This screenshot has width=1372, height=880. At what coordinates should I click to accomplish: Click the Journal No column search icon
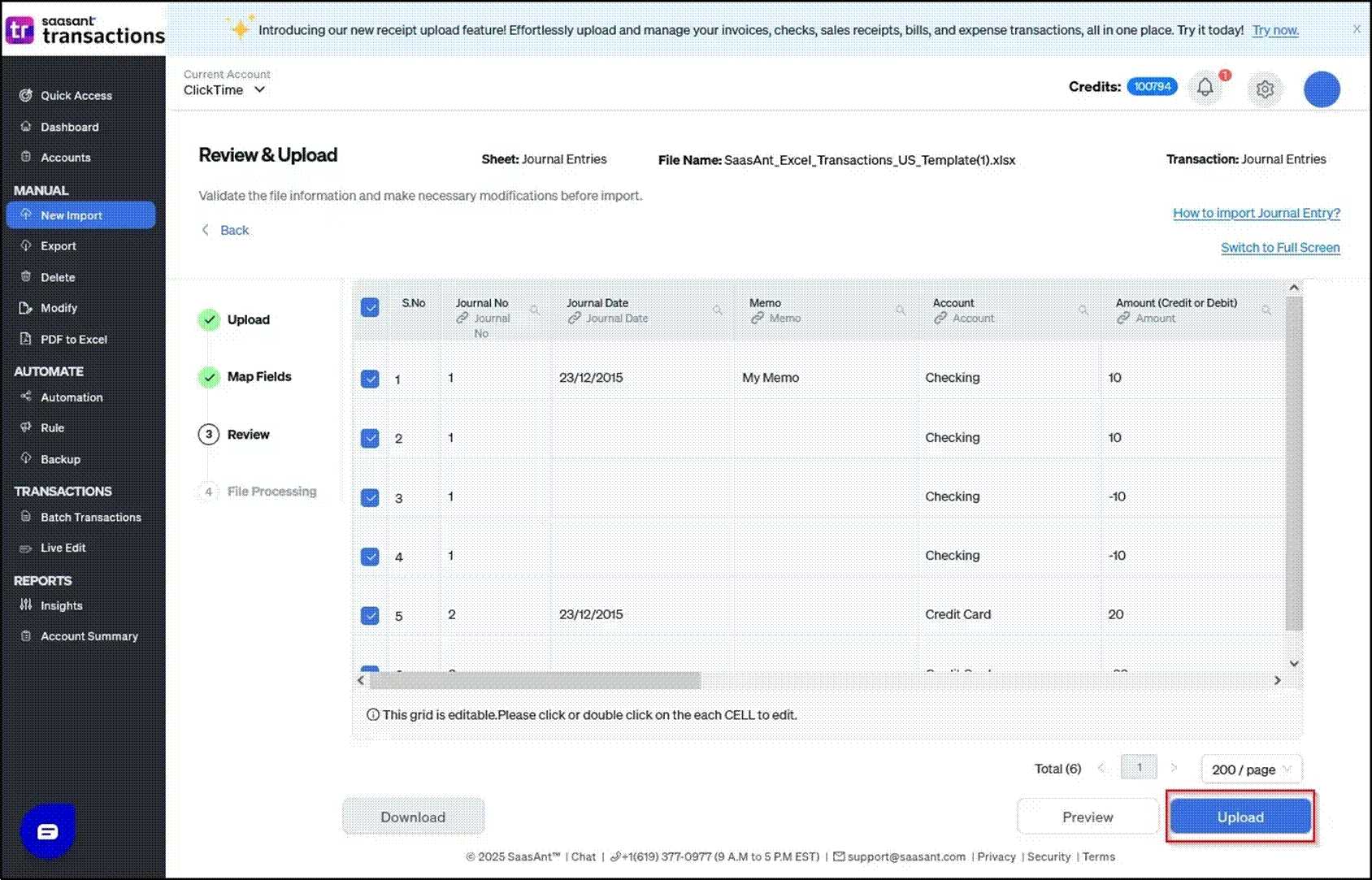pos(535,310)
